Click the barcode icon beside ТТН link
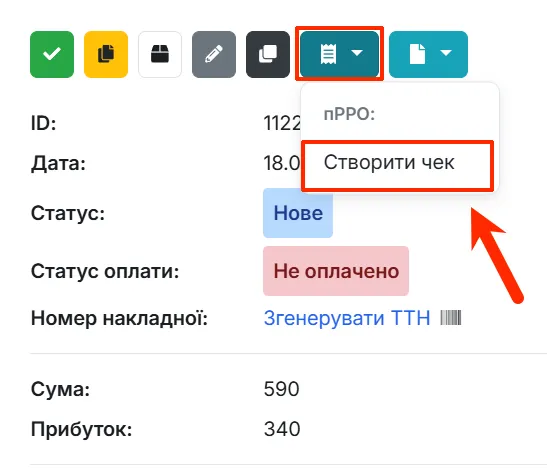This screenshot has width=547, height=471. pyautogui.click(x=451, y=318)
